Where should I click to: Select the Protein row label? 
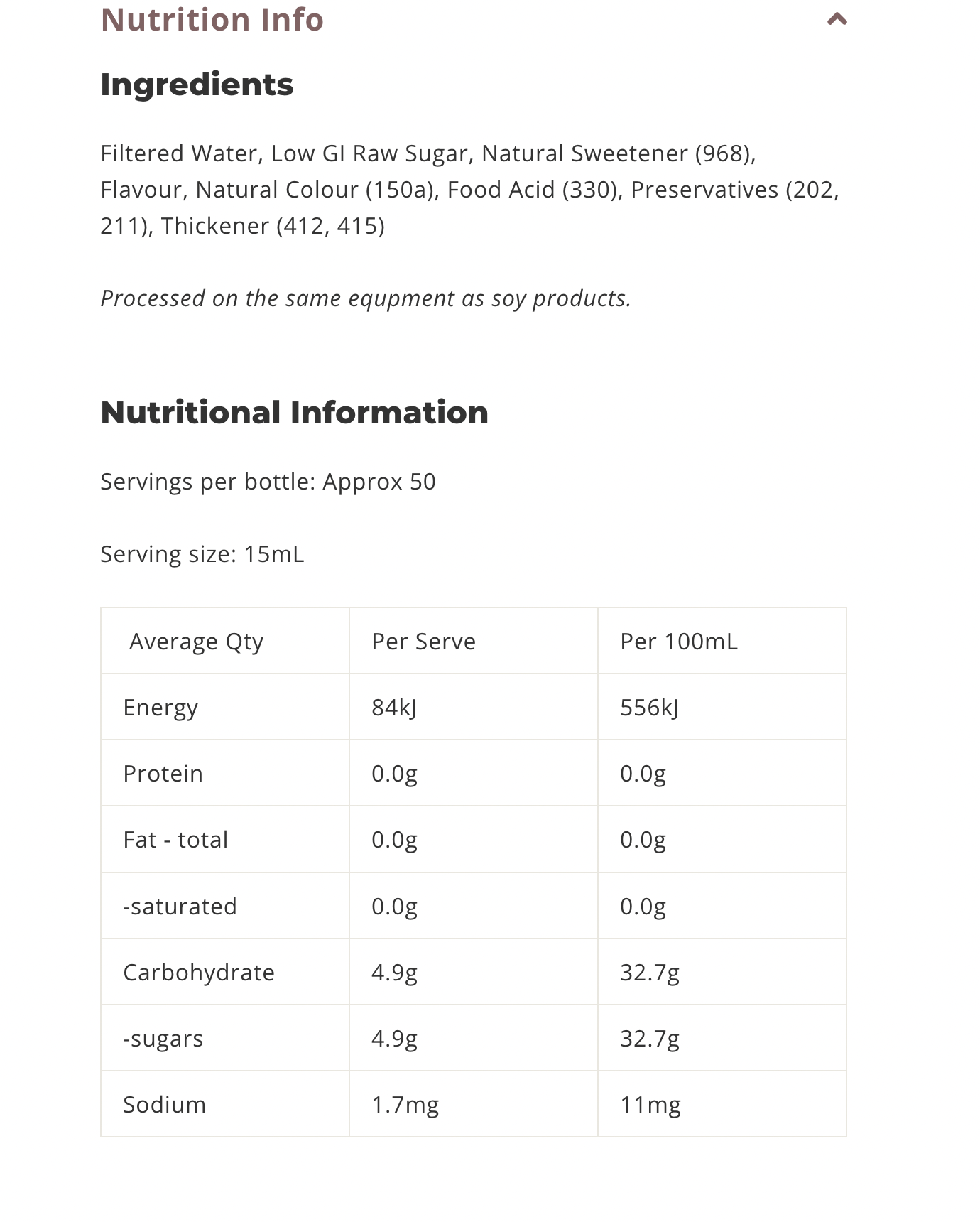pos(163,774)
